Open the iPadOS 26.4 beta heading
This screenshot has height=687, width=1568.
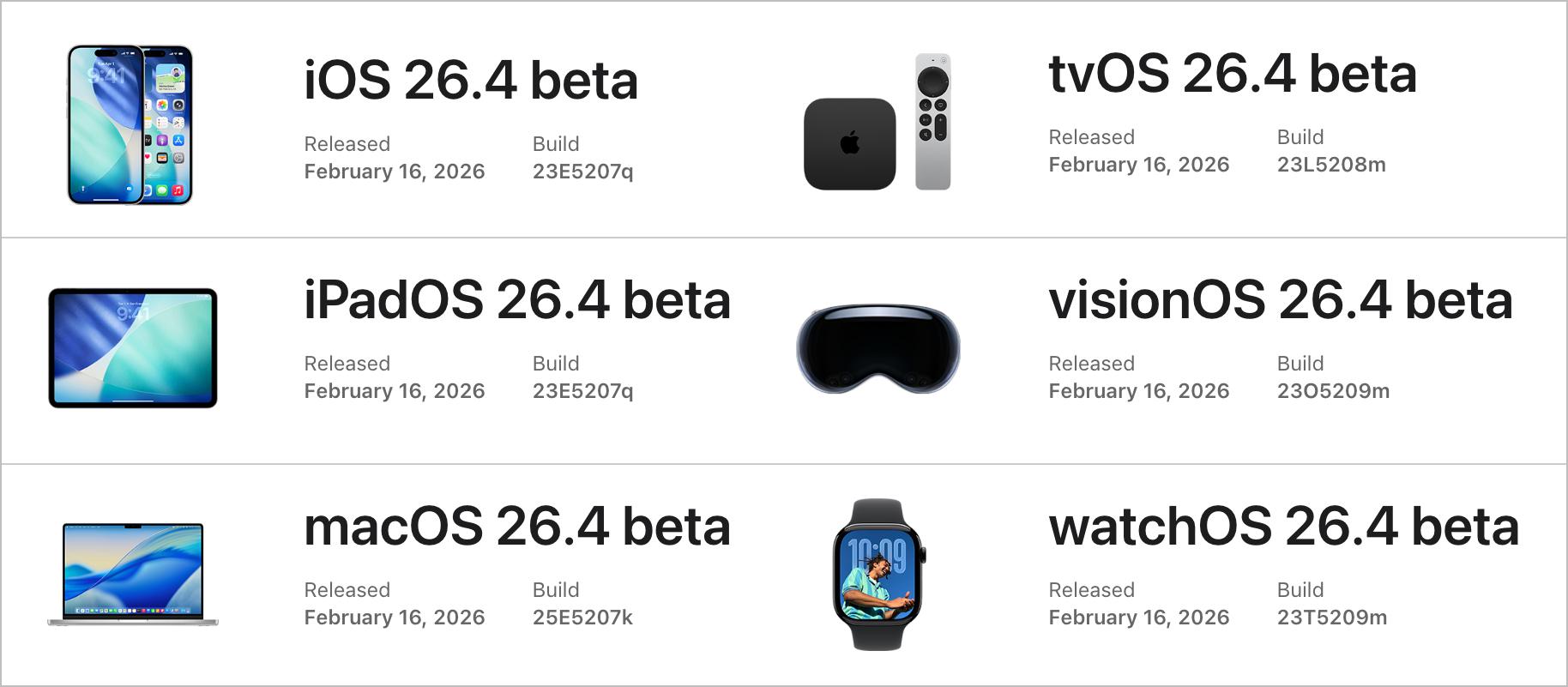point(517,300)
